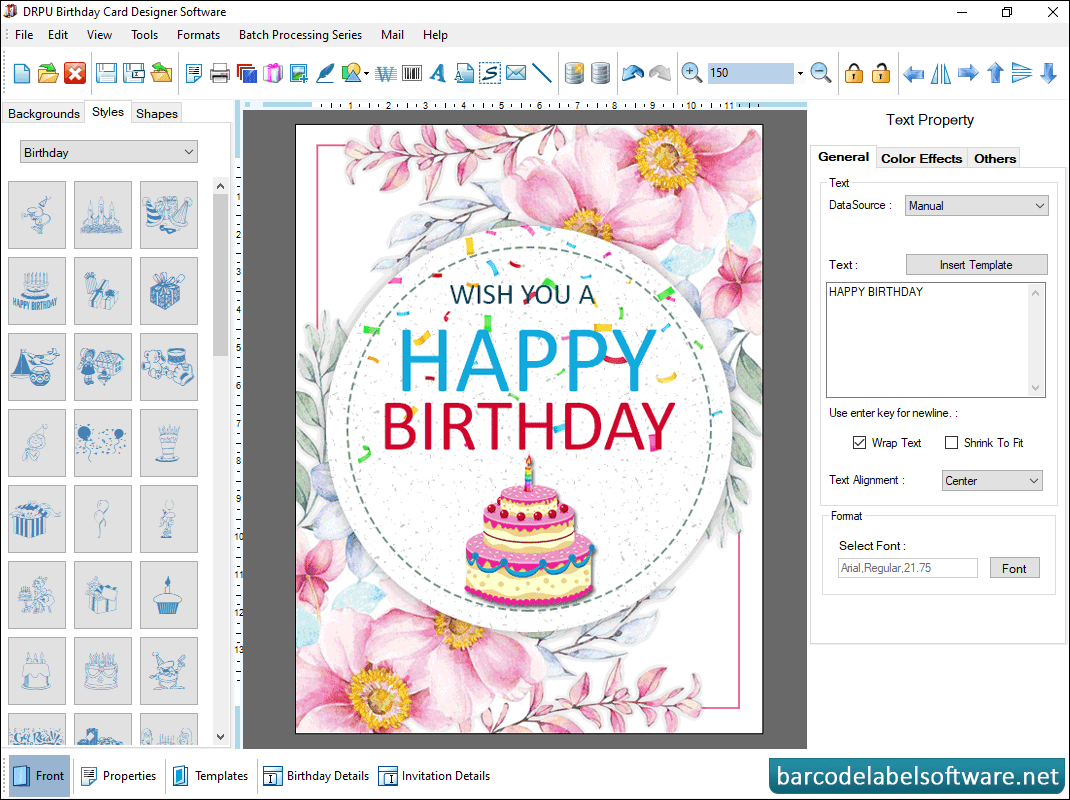1070x800 pixels.
Task: Click the Font button
Action: pos(1015,568)
